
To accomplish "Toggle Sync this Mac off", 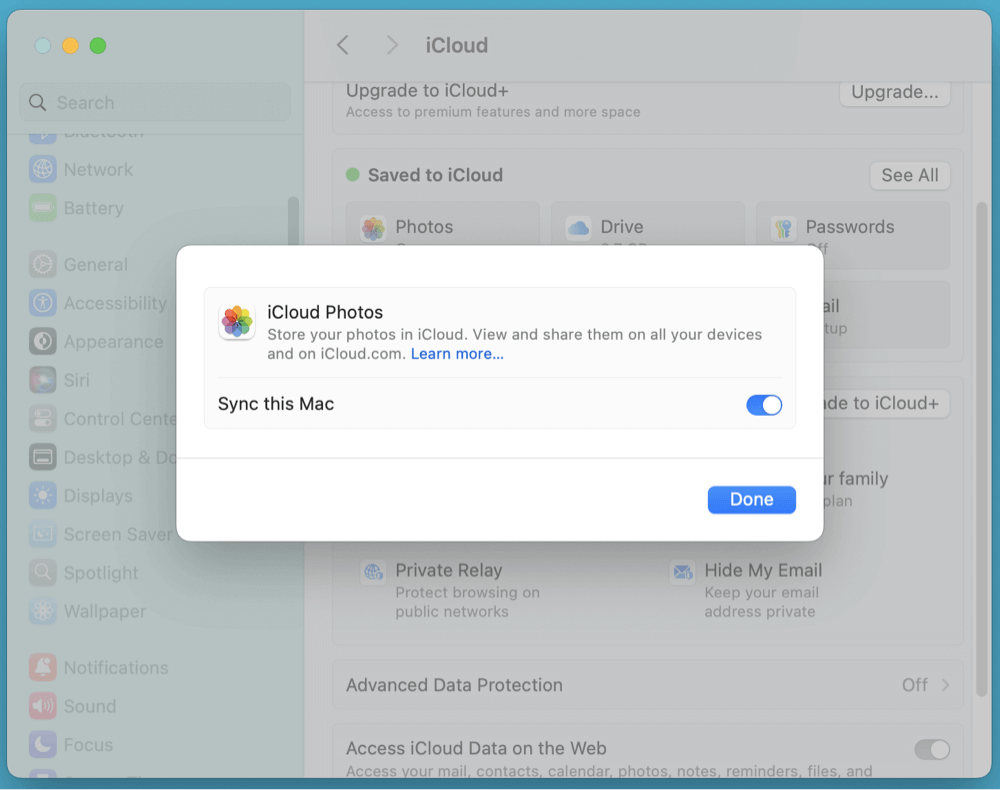I will click(764, 405).
